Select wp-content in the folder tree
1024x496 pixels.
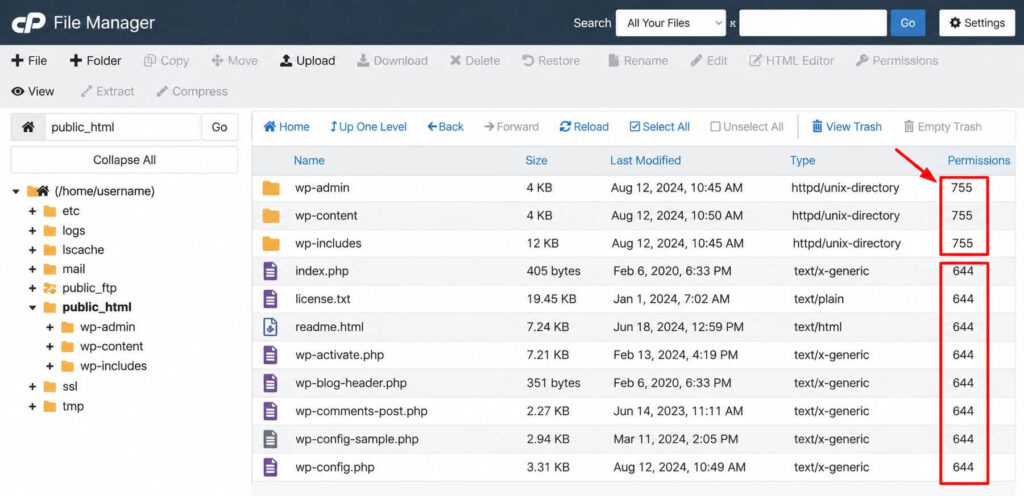[x=112, y=347]
